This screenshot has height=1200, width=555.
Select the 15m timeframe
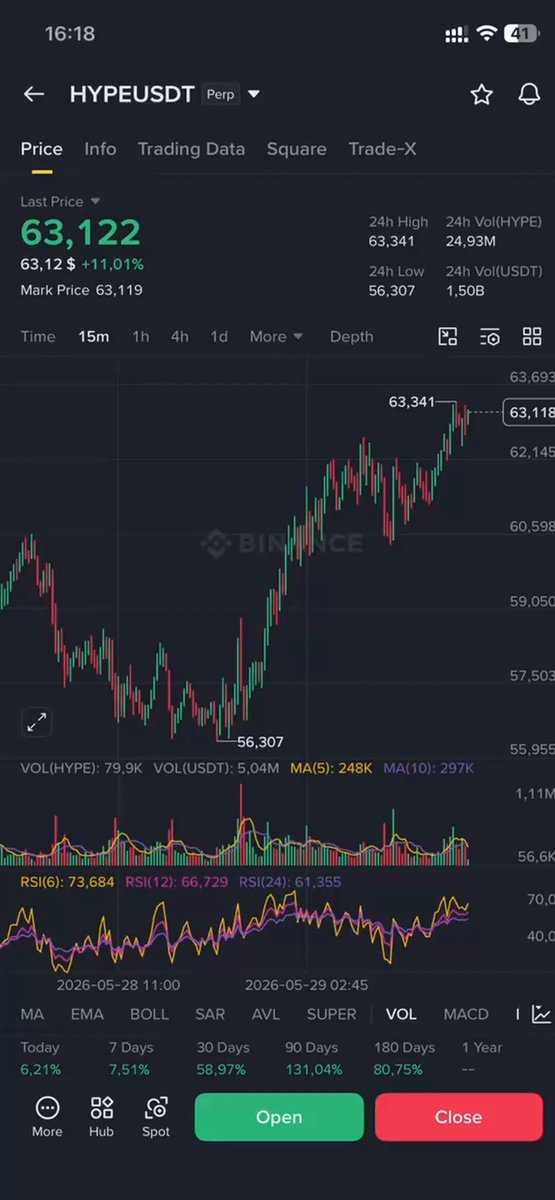click(94, 337)
